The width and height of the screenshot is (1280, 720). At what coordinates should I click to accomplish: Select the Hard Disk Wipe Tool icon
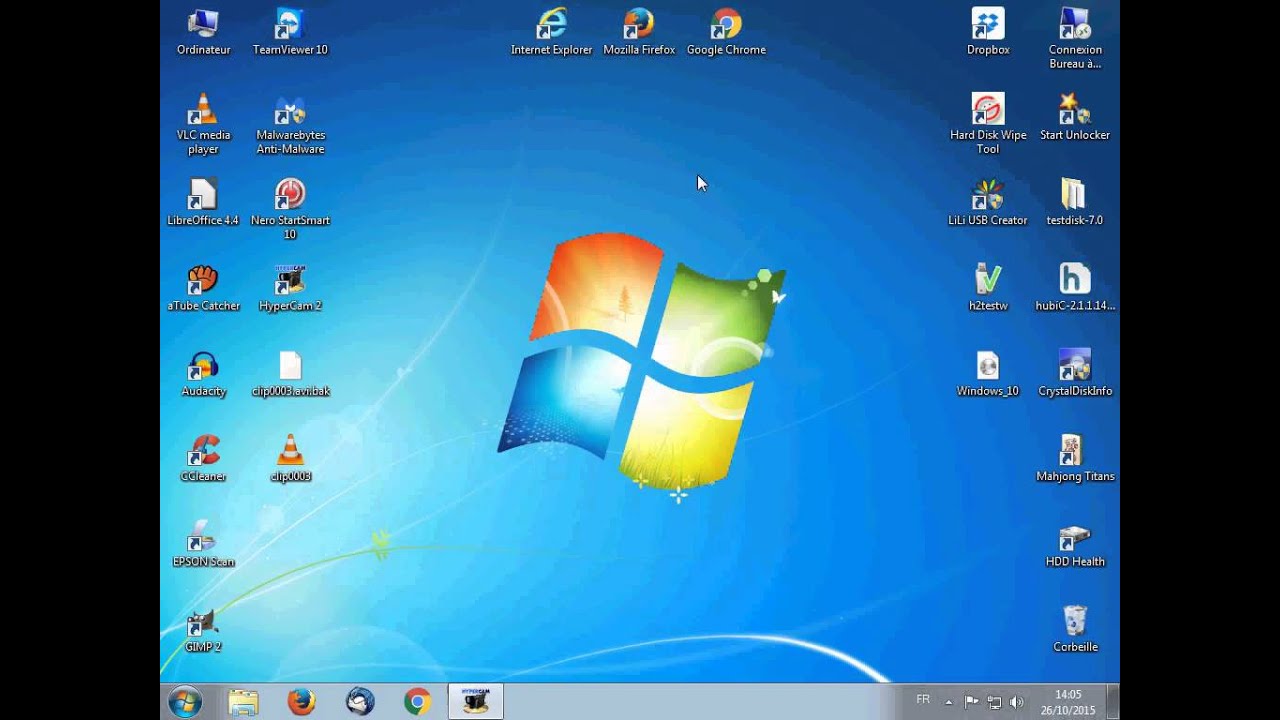tap(988, 124)
